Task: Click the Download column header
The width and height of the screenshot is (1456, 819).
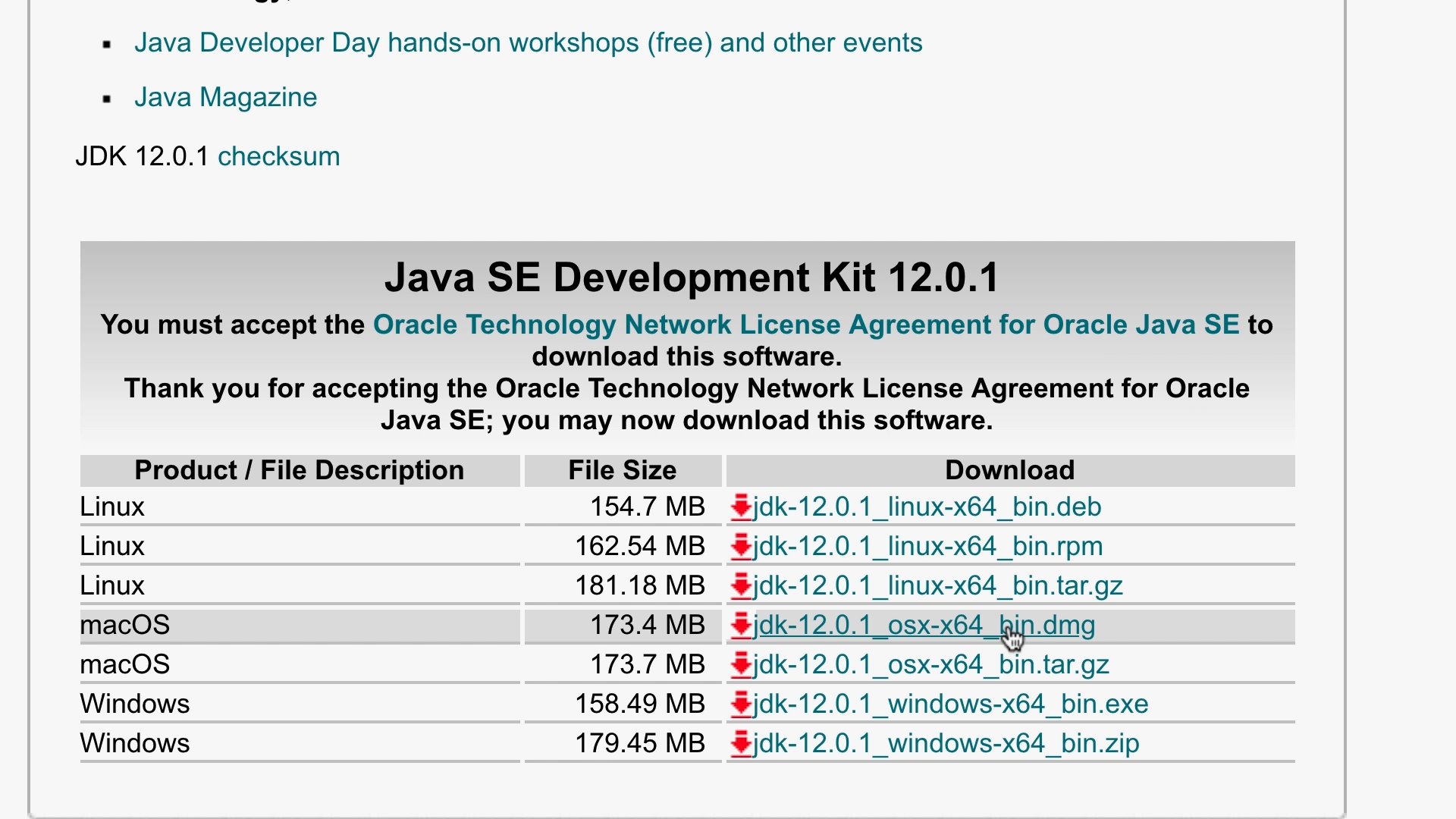Action: (x=1009, y=470)
